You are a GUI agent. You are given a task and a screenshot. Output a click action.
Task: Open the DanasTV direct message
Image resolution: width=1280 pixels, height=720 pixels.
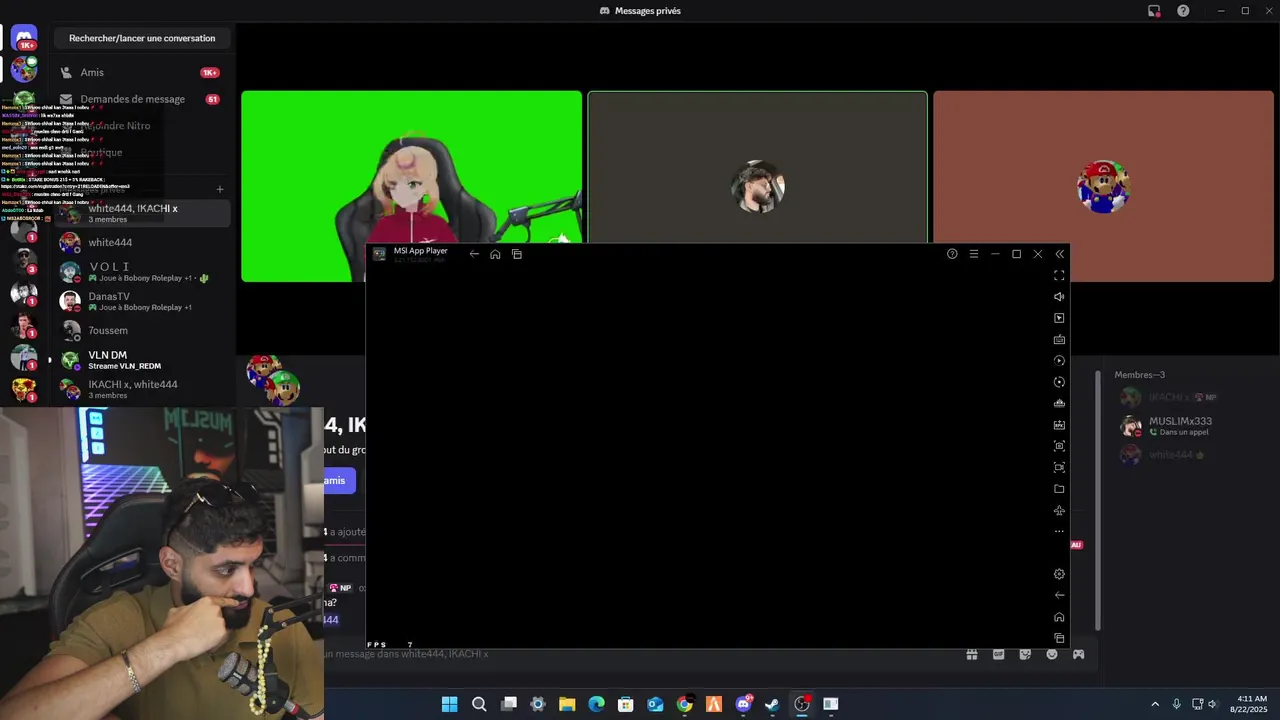pos(142,301)
